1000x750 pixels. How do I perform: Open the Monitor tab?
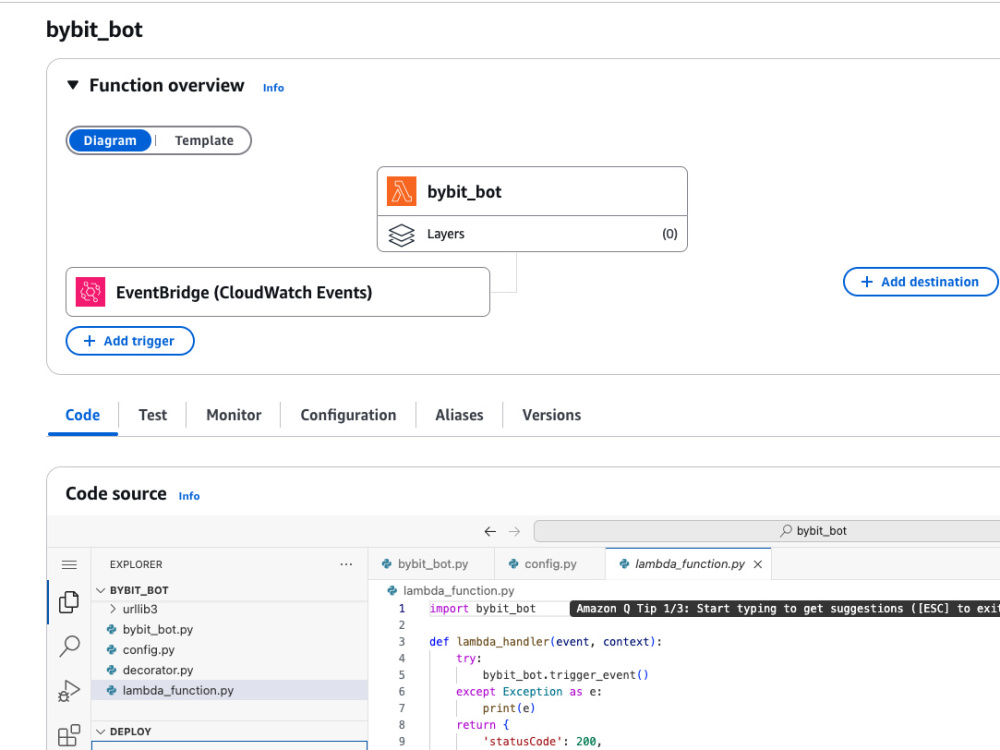point(233,415)
